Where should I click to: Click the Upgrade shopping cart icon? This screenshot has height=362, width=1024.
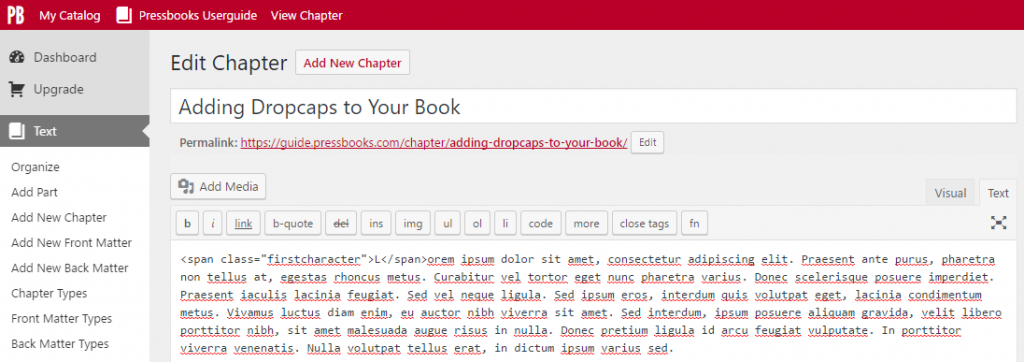pos(17,90)
